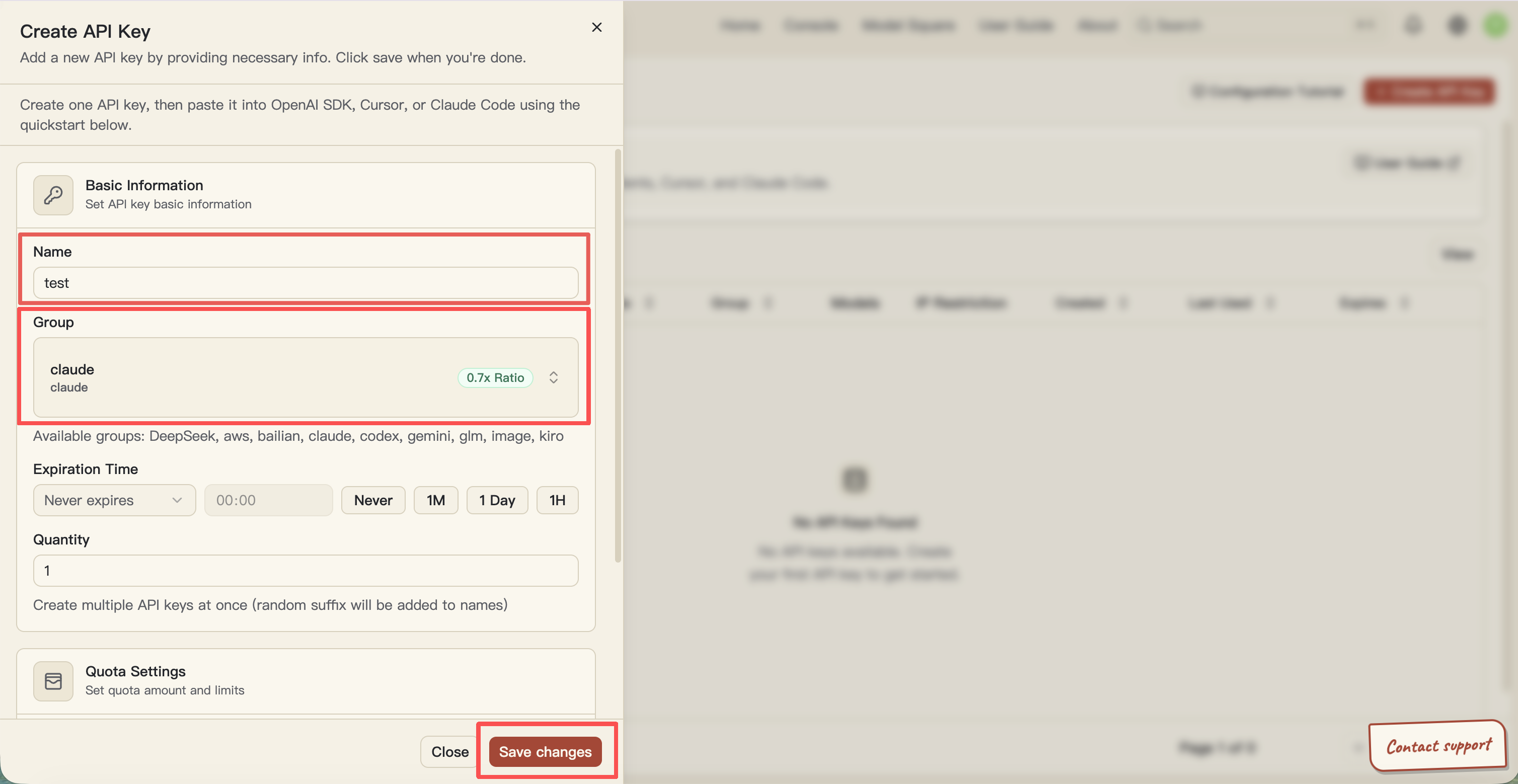Click the 00:00 time field
1518x784 pixels.
click(268, 500)
